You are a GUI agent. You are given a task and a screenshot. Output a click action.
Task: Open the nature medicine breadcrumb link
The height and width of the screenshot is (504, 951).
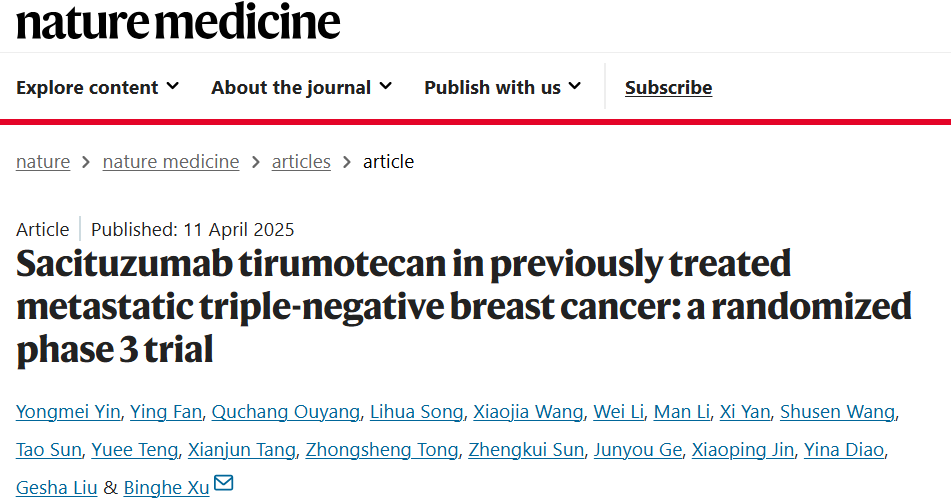pyautogui.click(x=171, y=162)
